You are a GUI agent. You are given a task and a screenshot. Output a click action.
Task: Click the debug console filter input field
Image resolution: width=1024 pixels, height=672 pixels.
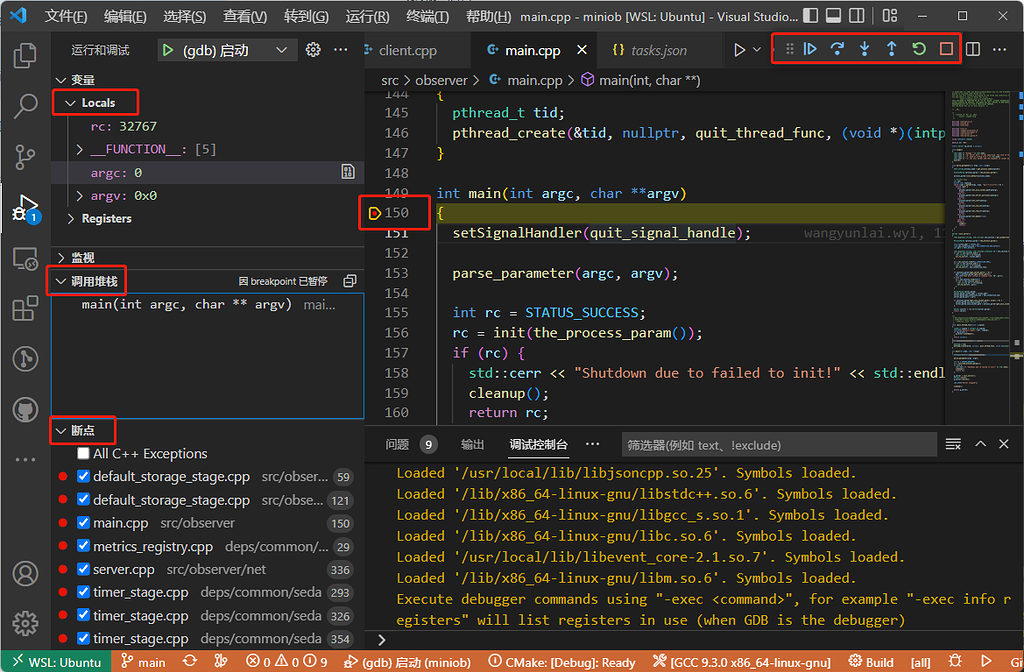click(x=779, y=445)
